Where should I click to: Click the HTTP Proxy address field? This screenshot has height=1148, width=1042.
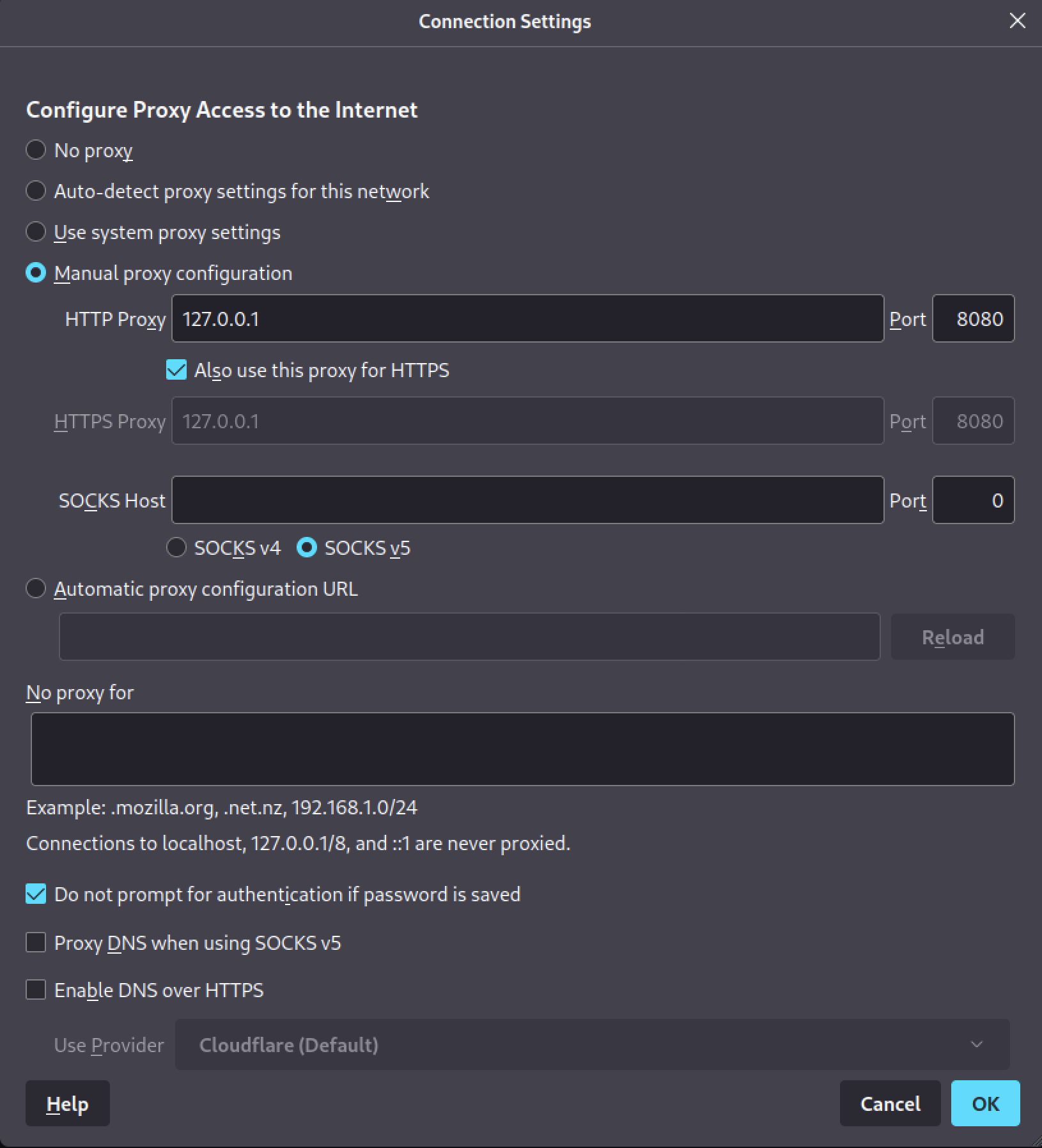[x=527, y=318]
